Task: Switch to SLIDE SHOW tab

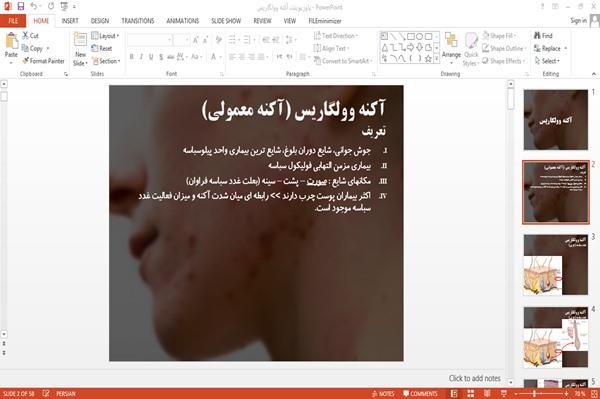Action: [x=226, y=21]
